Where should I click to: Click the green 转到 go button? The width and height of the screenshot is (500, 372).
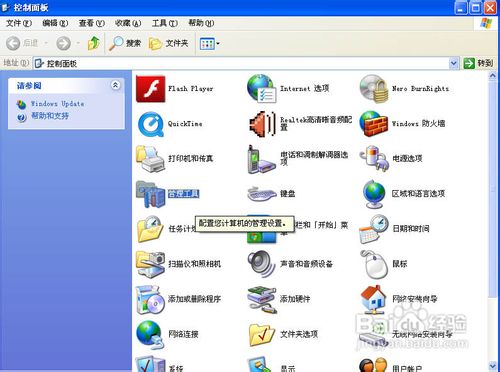tap(478, 63)
